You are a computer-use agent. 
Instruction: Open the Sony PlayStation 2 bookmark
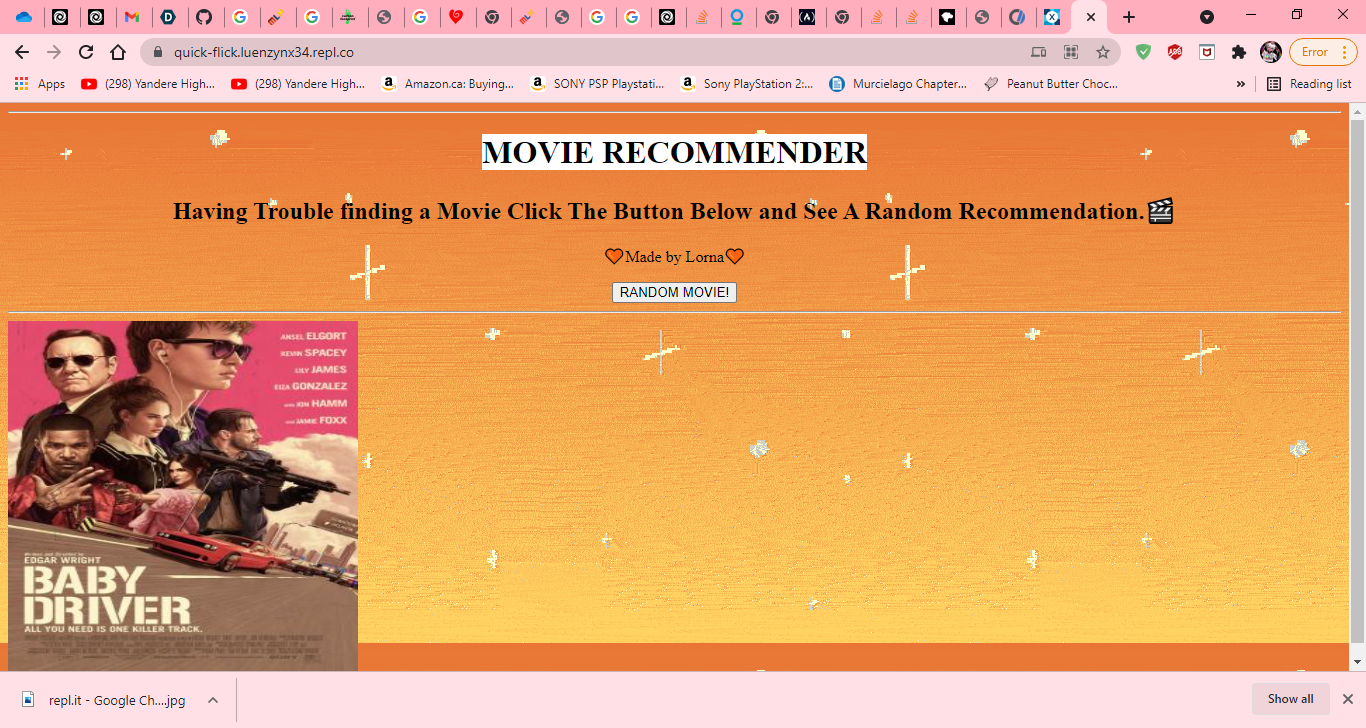pos(747,84)
